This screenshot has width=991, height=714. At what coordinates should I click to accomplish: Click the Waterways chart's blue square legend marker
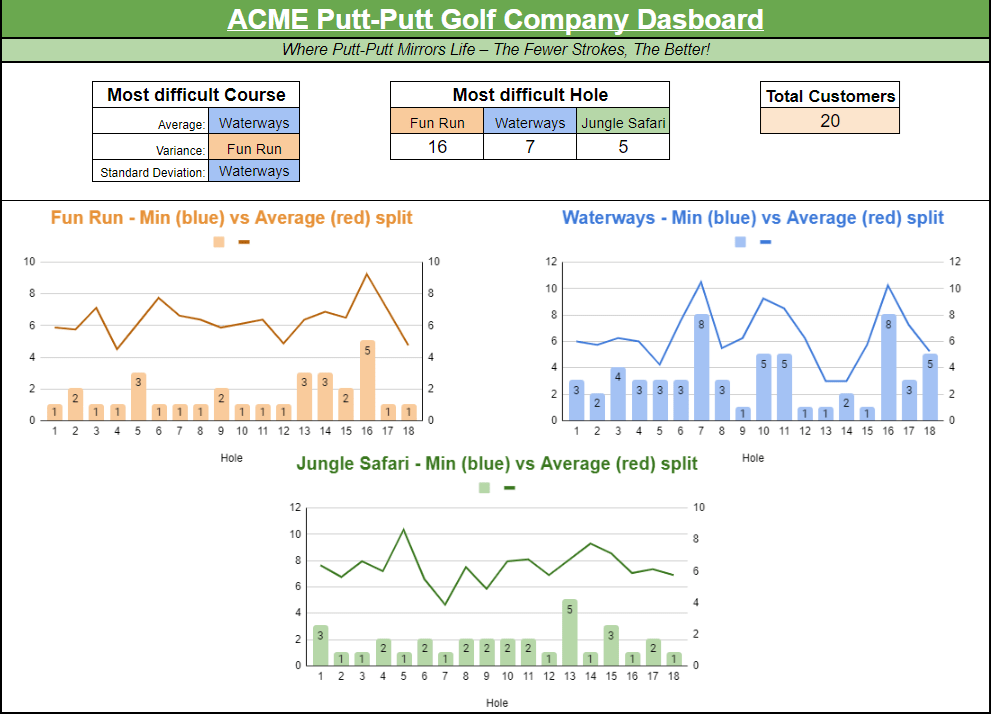740,242
